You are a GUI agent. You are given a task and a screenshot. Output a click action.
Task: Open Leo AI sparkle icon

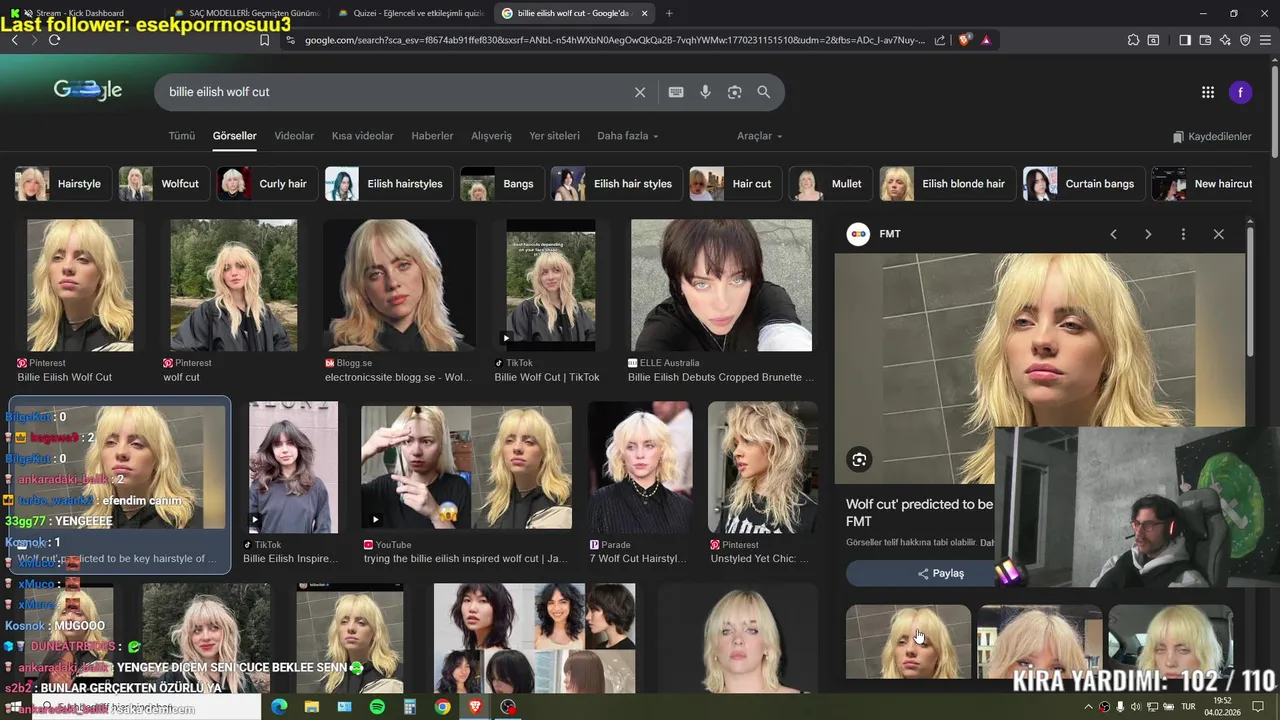click(x=1225, y=40)
